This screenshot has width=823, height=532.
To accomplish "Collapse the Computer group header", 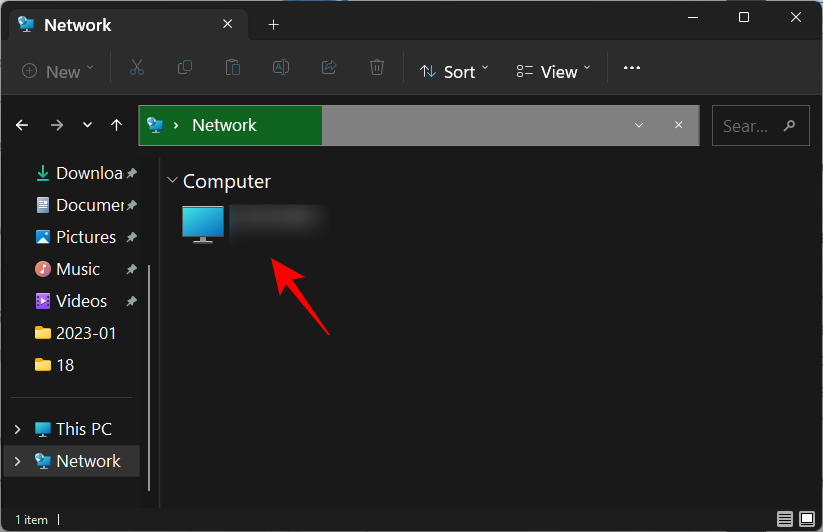I will (x=173, y=181).
